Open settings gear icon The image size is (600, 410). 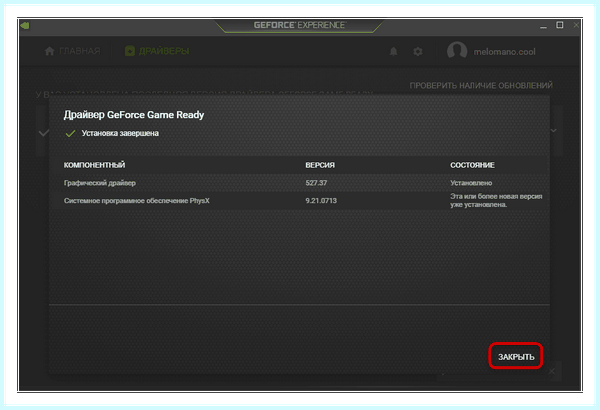coord(418,51)
